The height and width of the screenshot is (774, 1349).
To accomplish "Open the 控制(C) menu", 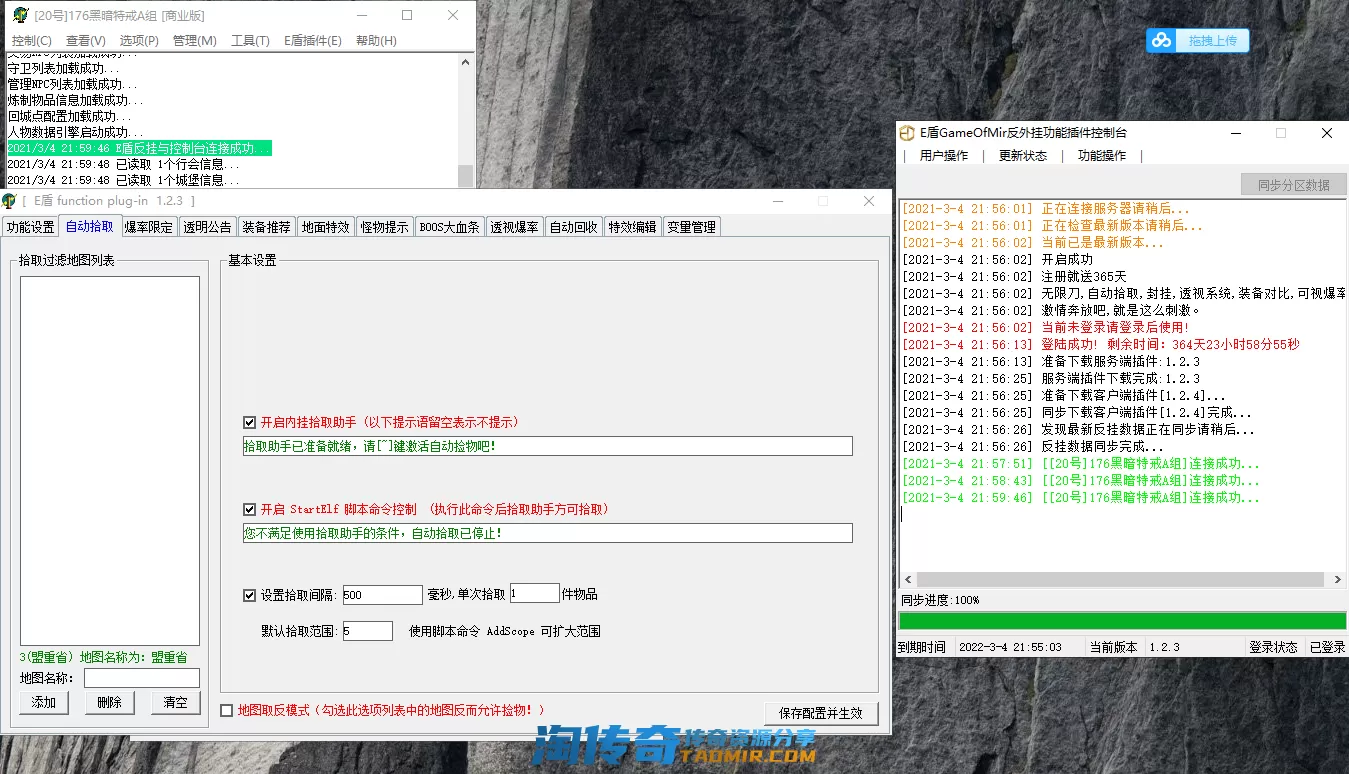I will click(31, 41).
